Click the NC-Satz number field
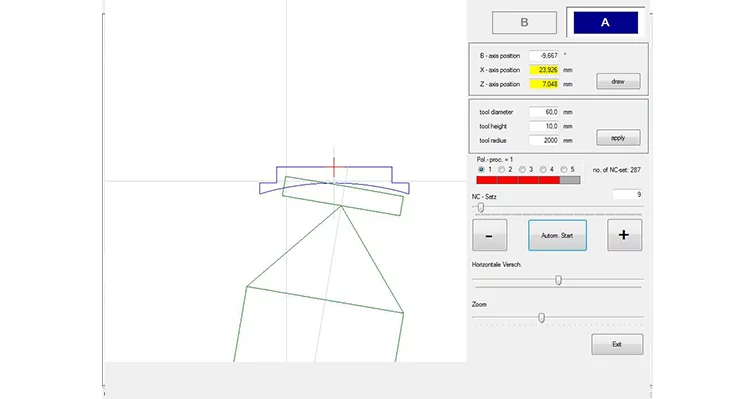755x399 pixels. point(627,194)
